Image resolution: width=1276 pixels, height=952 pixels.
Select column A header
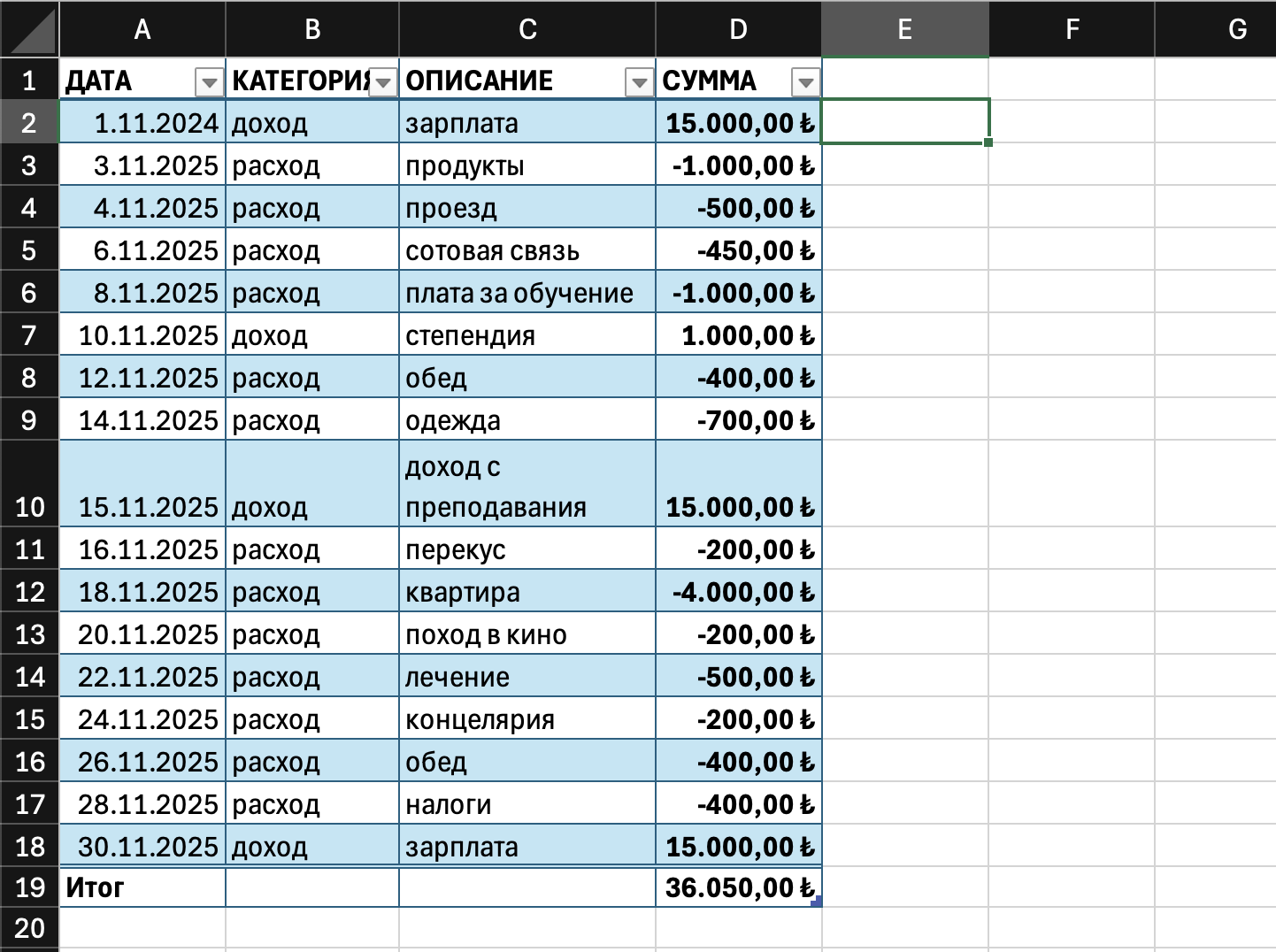click(x=142, y=29)
